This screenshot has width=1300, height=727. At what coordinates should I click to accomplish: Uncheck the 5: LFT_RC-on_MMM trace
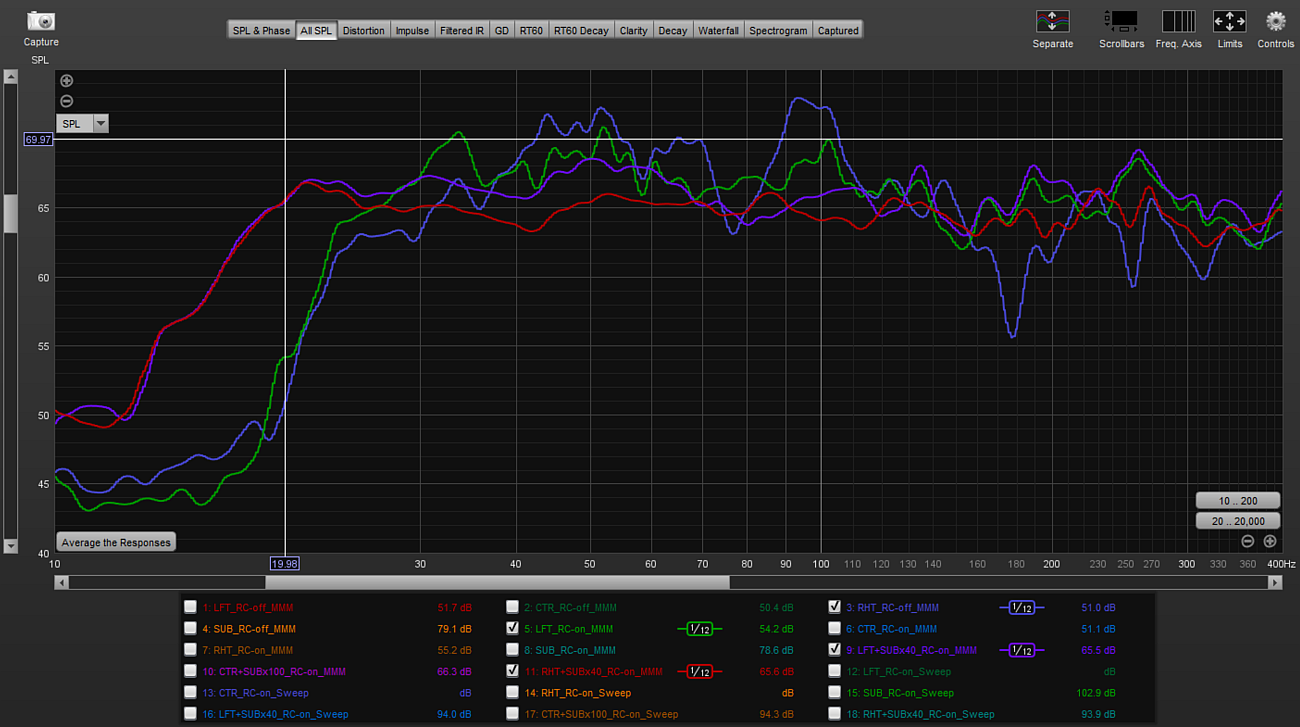(x=512, y=628)
